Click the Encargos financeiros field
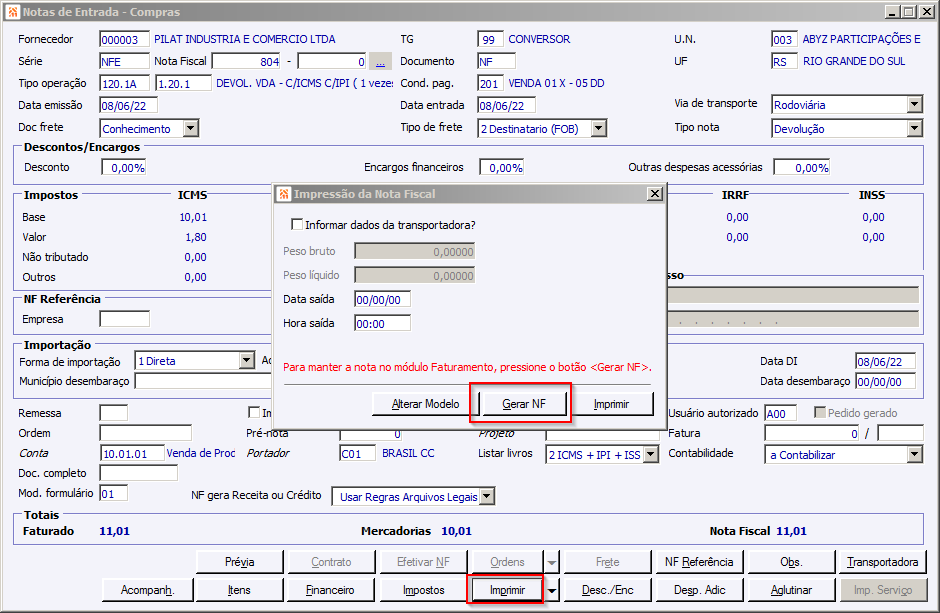Image resolution: width=940 pixels, height=613 pixels. (501, 167)
